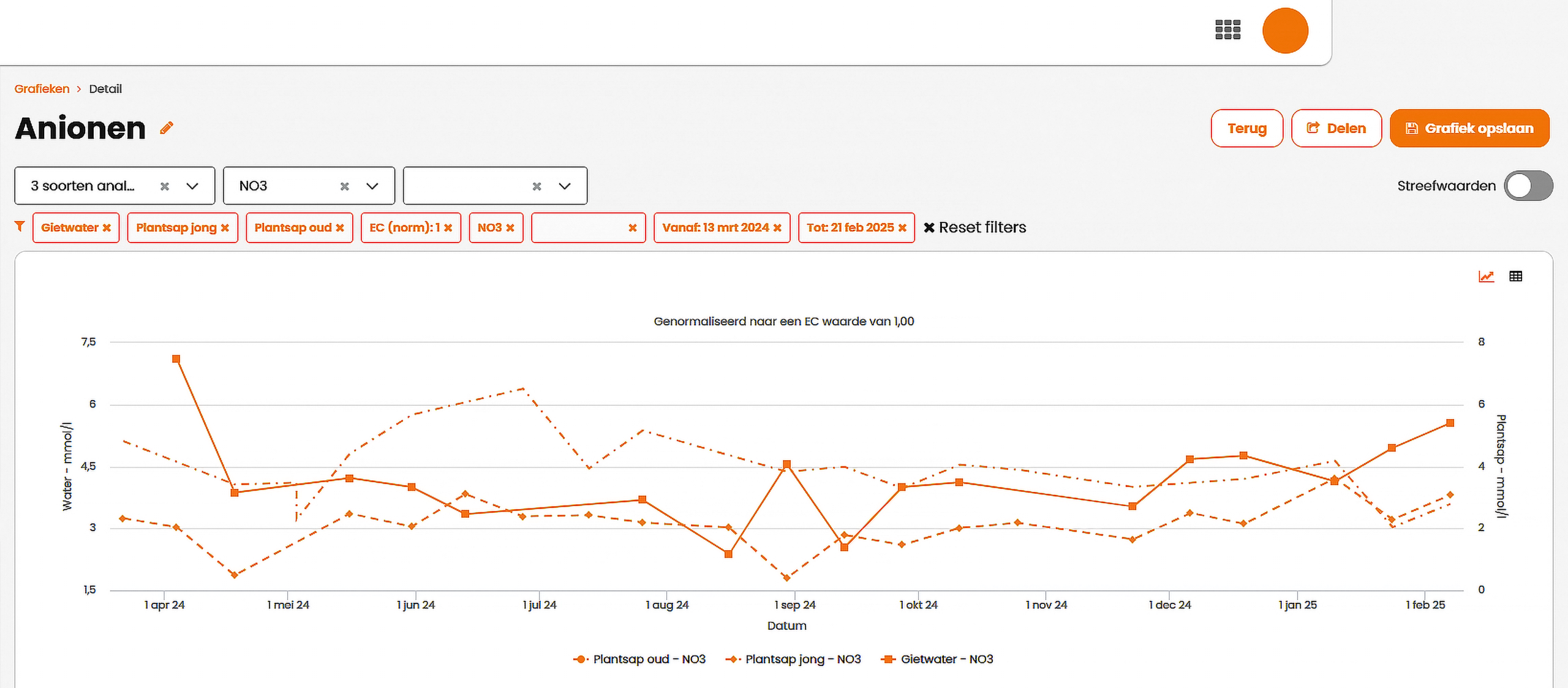This screenshot has width=1568, height=688.
Task: Go to Grafieken breadcrumb link
Action: 42,89
